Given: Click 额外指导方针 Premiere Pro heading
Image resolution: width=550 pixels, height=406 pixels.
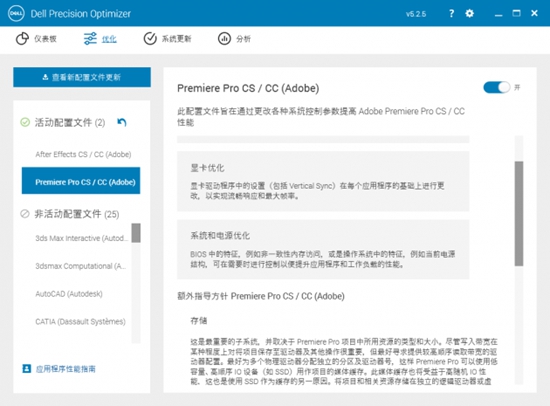Looking at the screenshot, I should coord(261,296).
